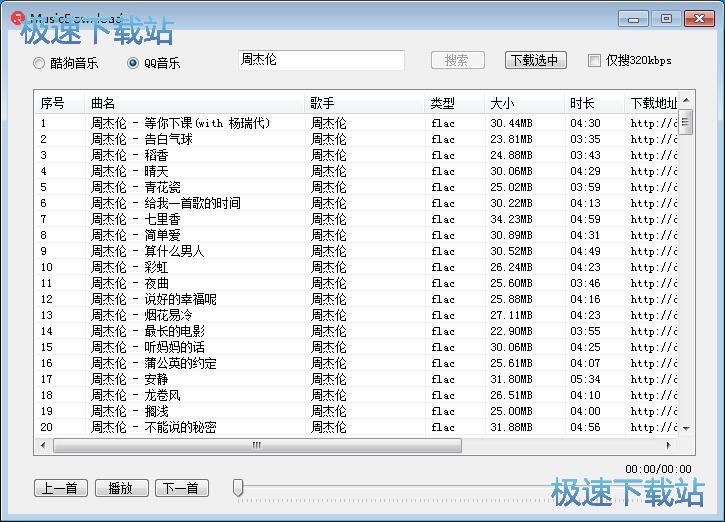Click the 下载选中 download button
725x522 pixels.
tap(535, 60)
